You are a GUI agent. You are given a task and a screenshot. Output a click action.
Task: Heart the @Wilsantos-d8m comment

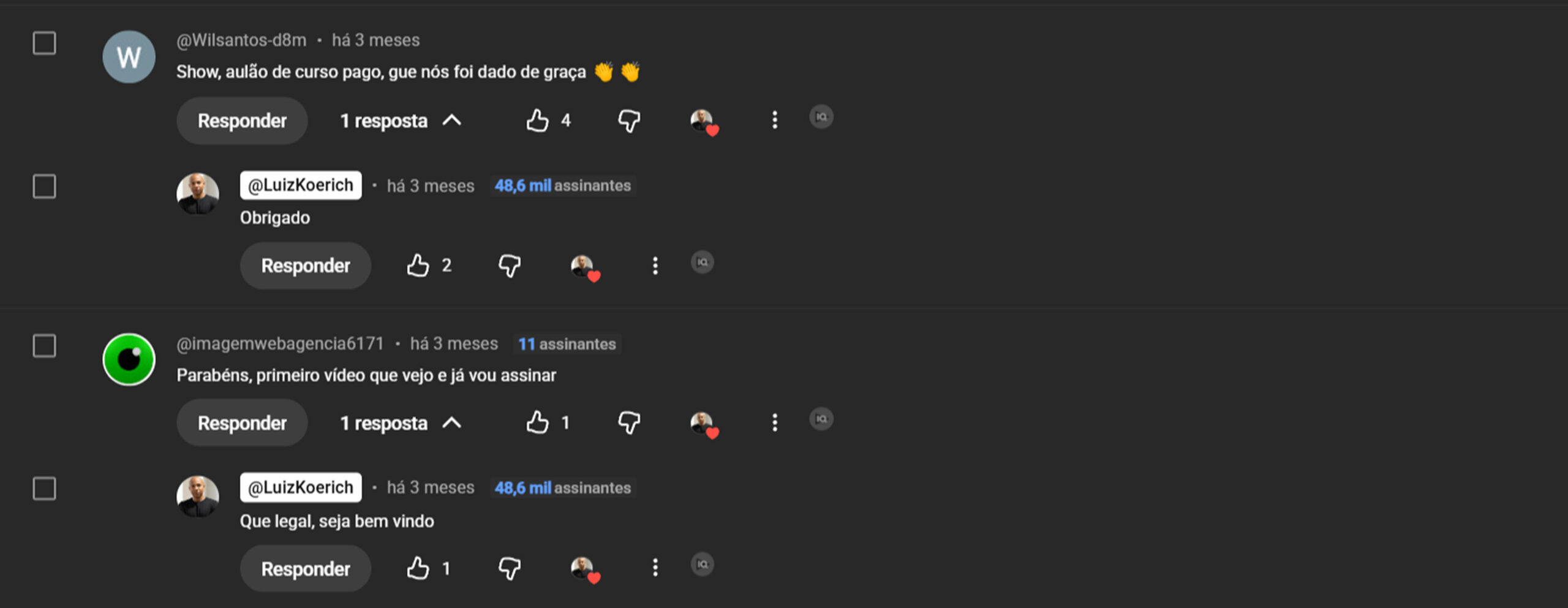(x=704, y=122)
